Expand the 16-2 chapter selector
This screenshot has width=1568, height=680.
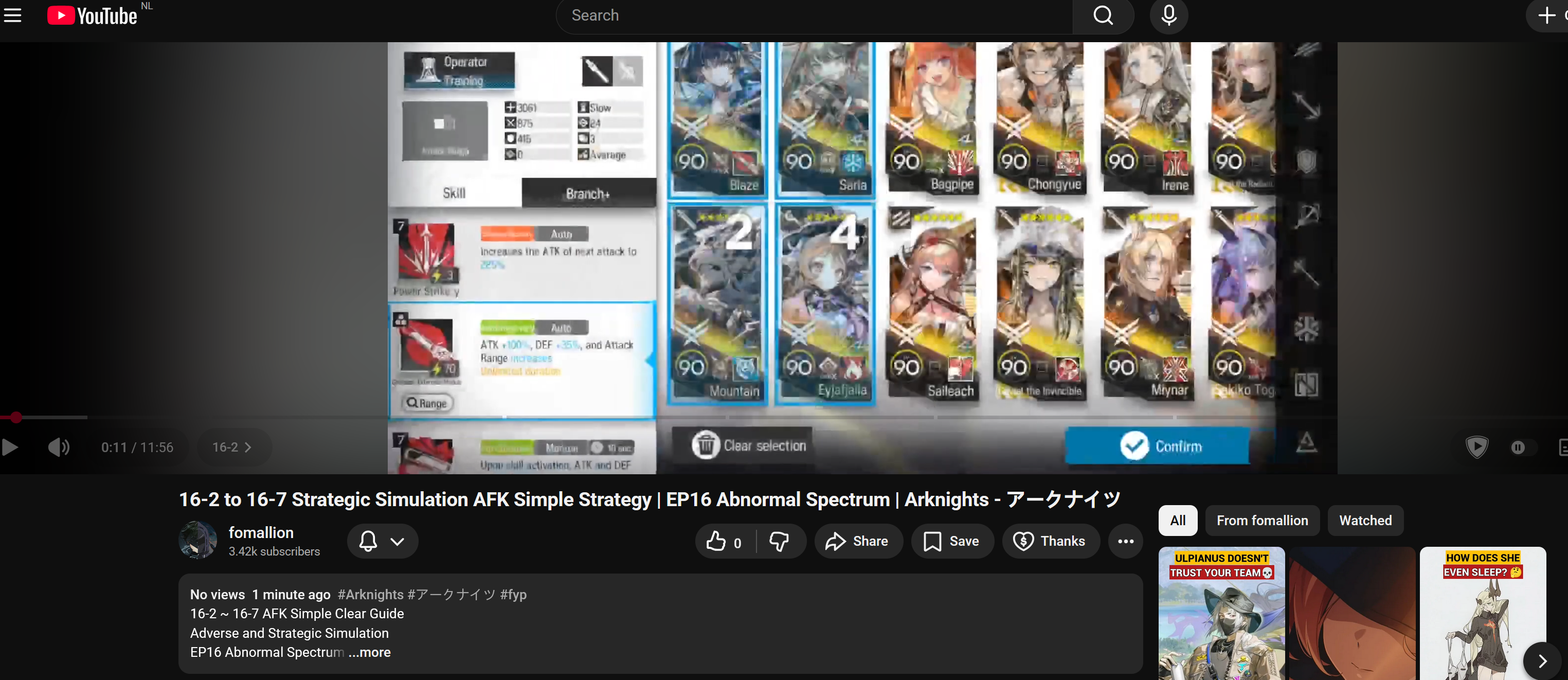(232, 448)
